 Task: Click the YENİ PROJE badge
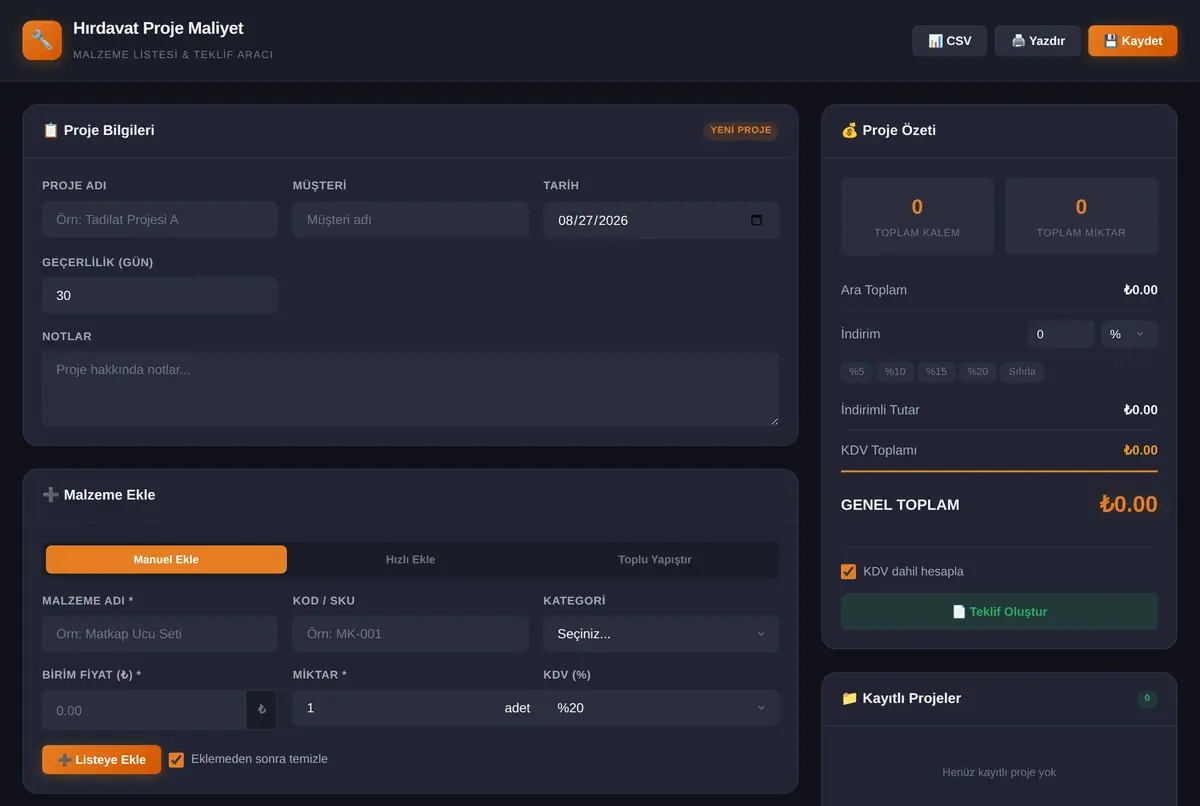click(x=741, y=130)
